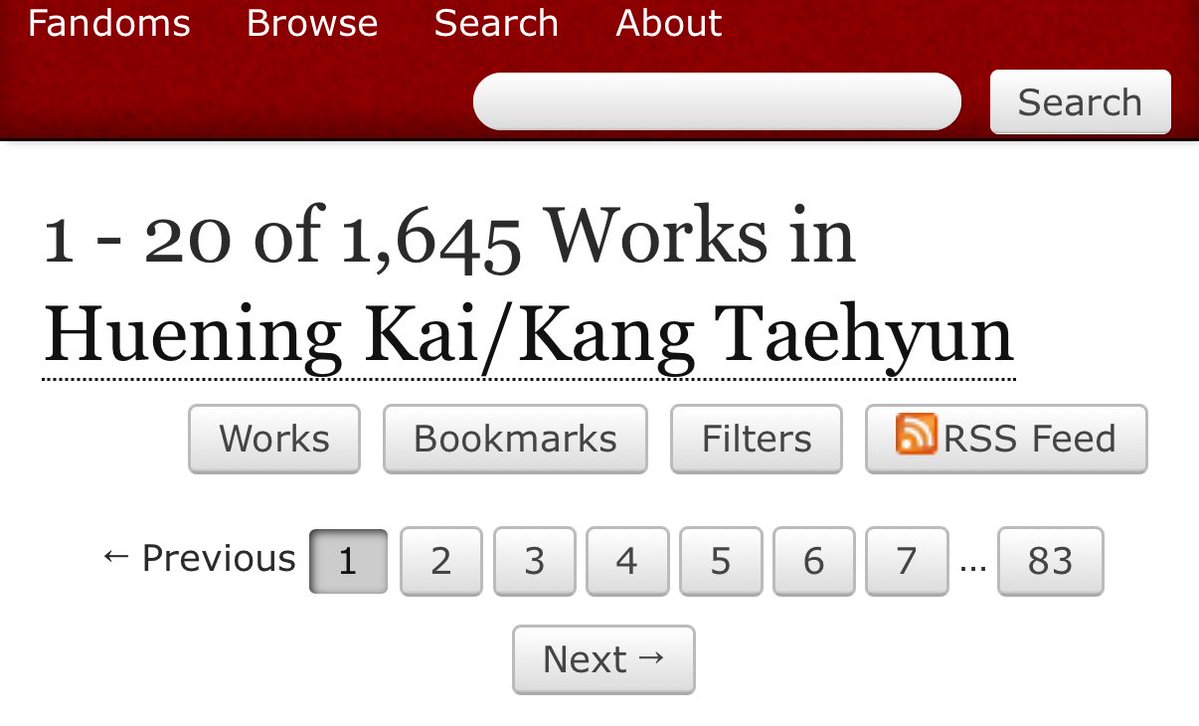Viewport: 1199px width, 726px height.
Task: Select the Bookmarks button
Action: (515, 439)
